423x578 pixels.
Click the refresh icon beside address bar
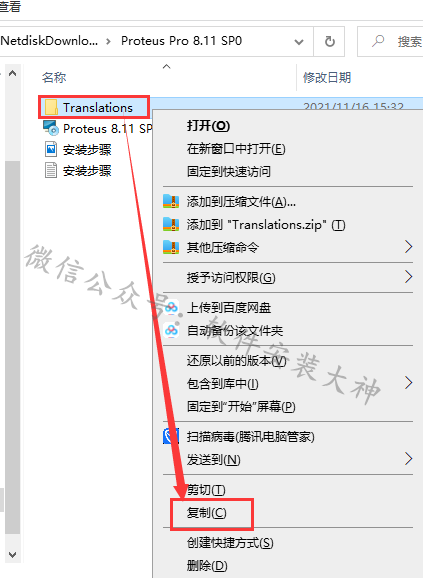click(x=329, y=41)
